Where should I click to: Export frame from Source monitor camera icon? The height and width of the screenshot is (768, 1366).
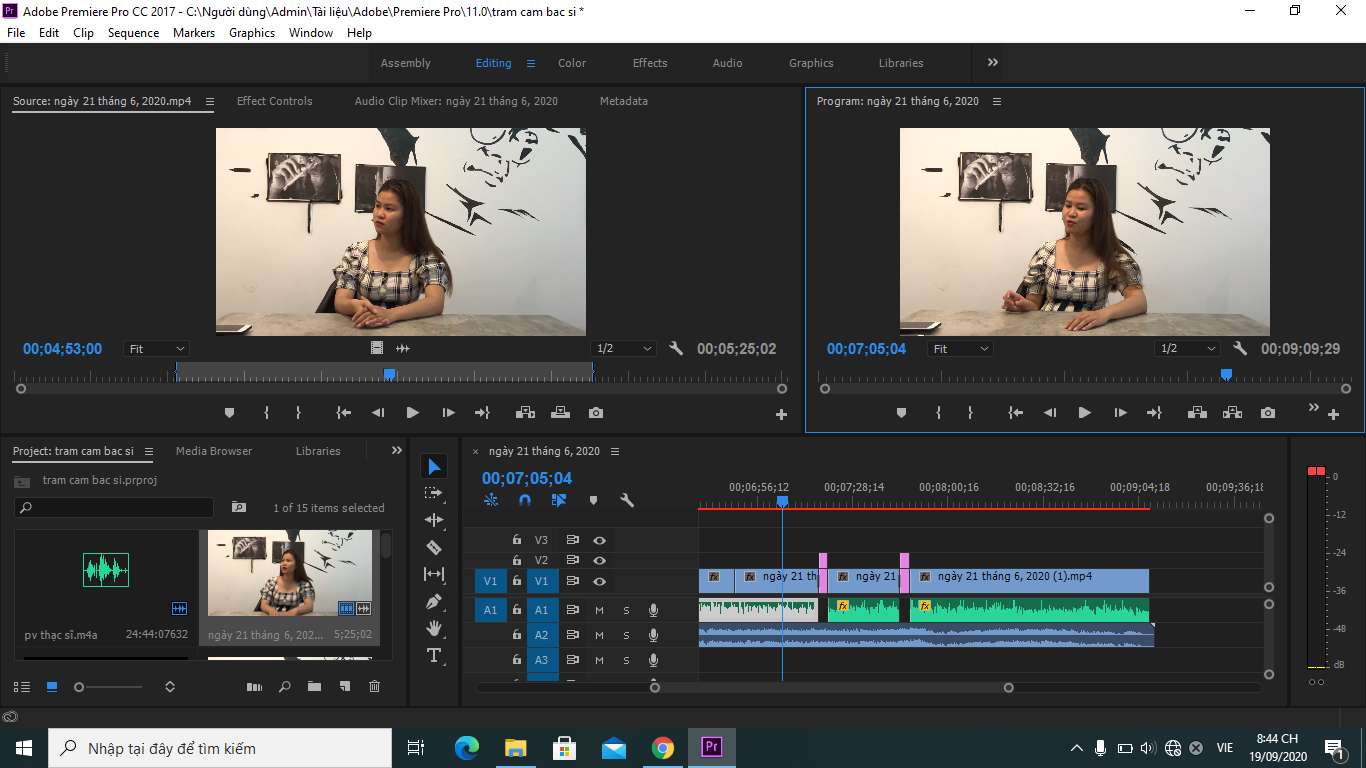coord(596,413)
